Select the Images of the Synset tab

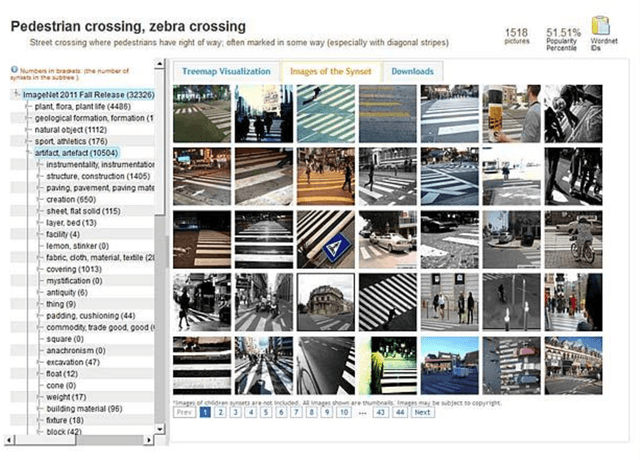(331, 71)
